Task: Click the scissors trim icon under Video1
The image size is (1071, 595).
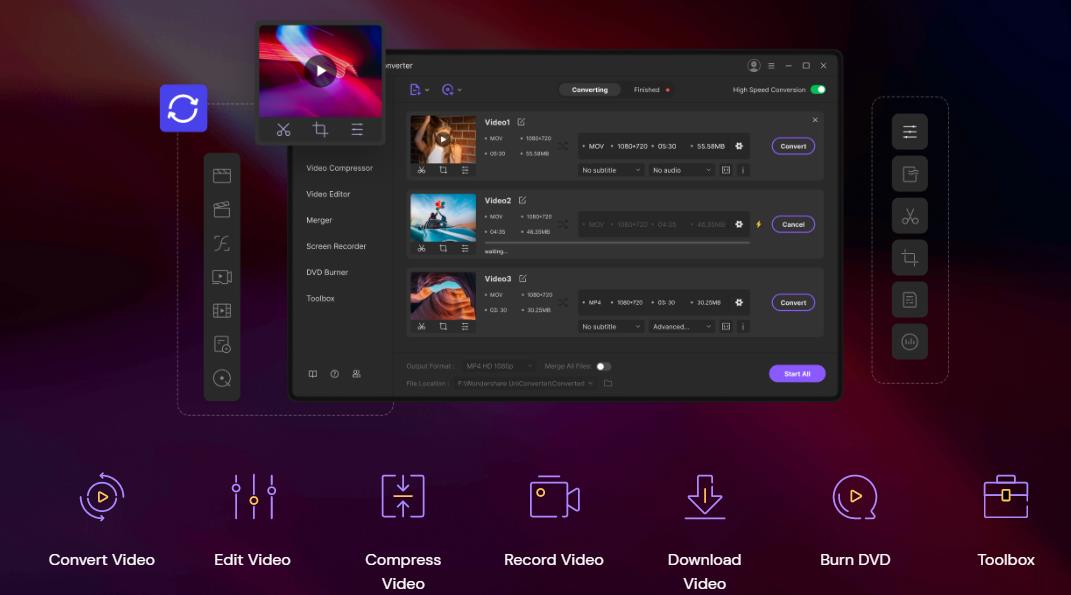Action: pyautogui.click(x=421, y=170)
